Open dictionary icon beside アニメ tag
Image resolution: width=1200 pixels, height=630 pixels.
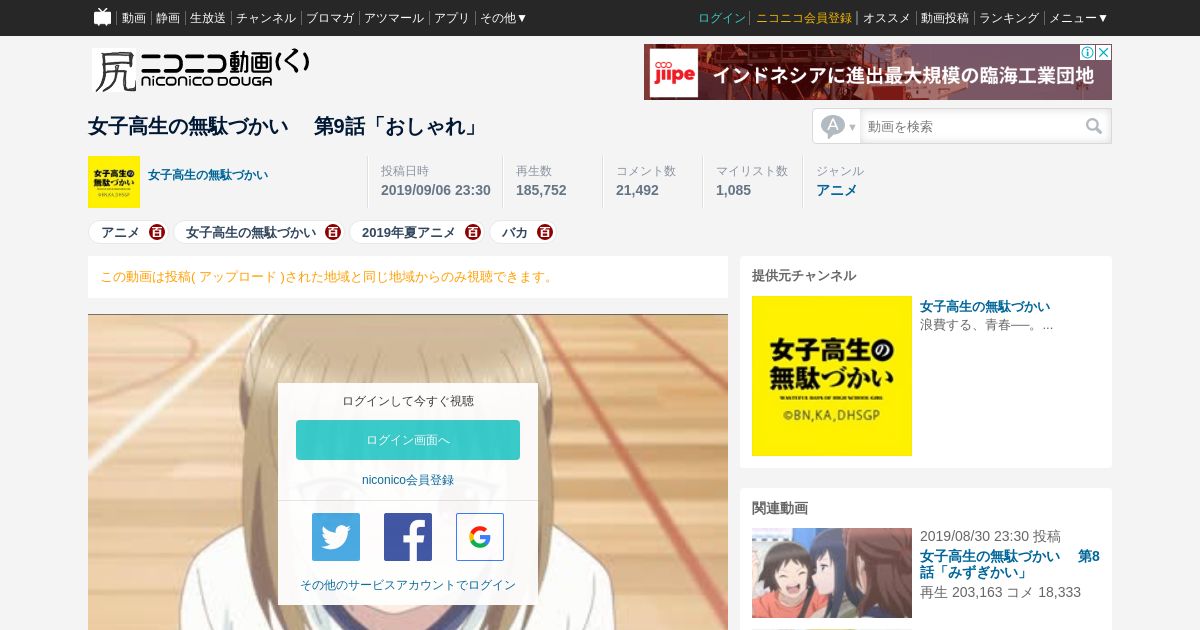pos(157,232)
